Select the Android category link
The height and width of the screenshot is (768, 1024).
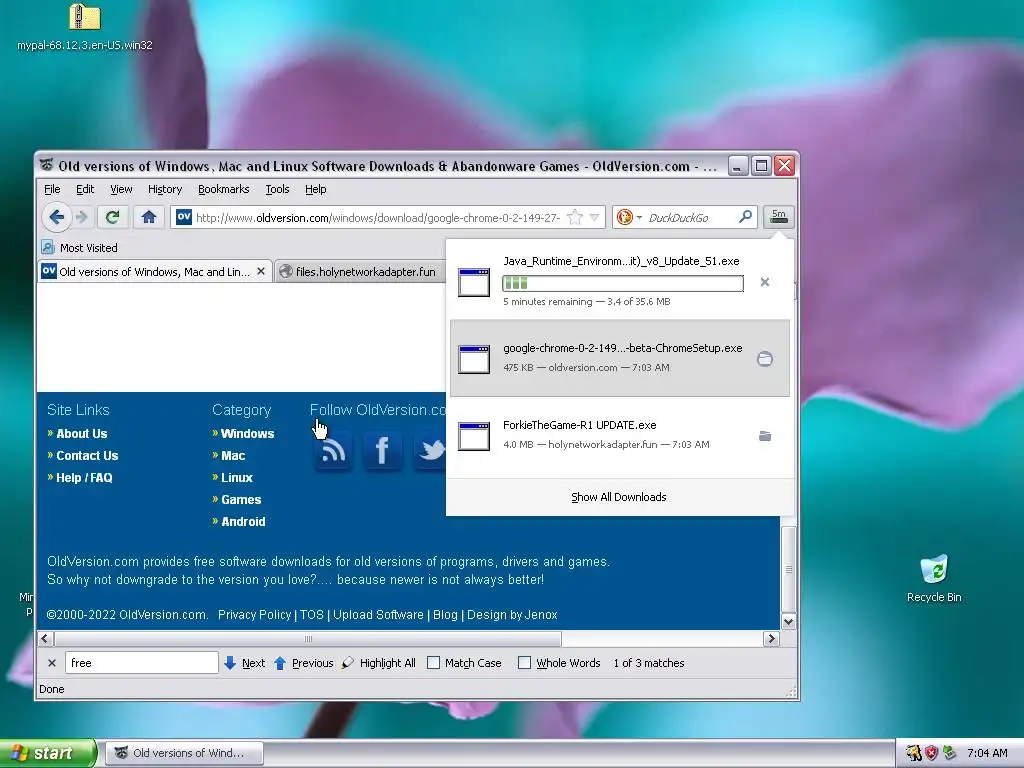click(x=243, y=522)
